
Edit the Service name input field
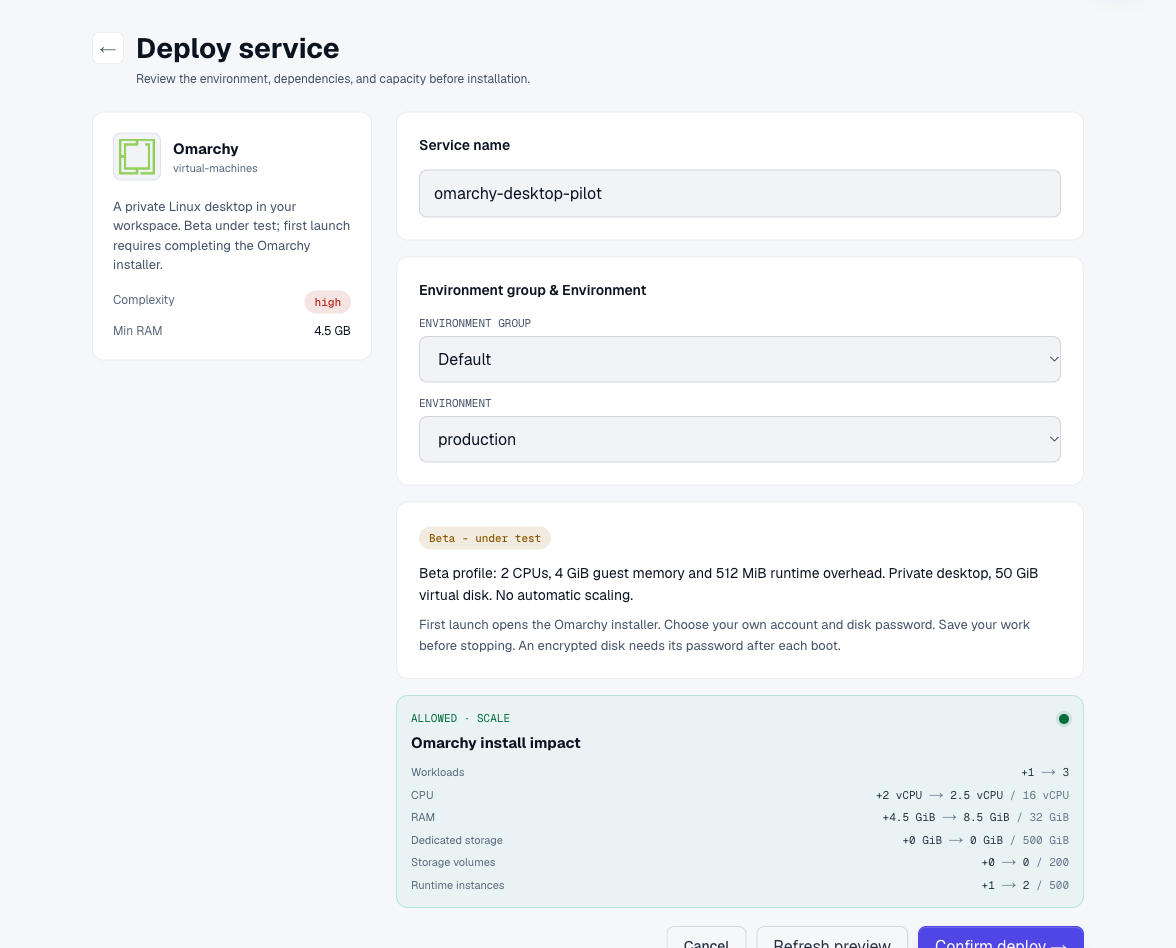[x=740, y=194]
